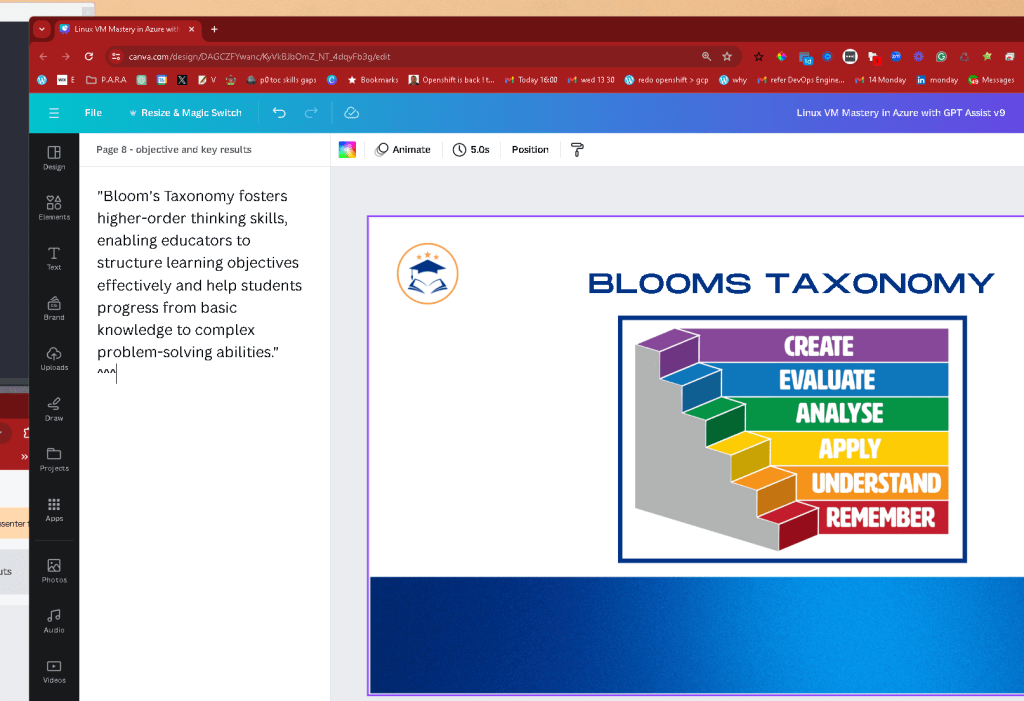Select the graduation cap logo on slide
Viewport: 1024px width, 701px height.
pyautogui.click(x=428, y=274)
